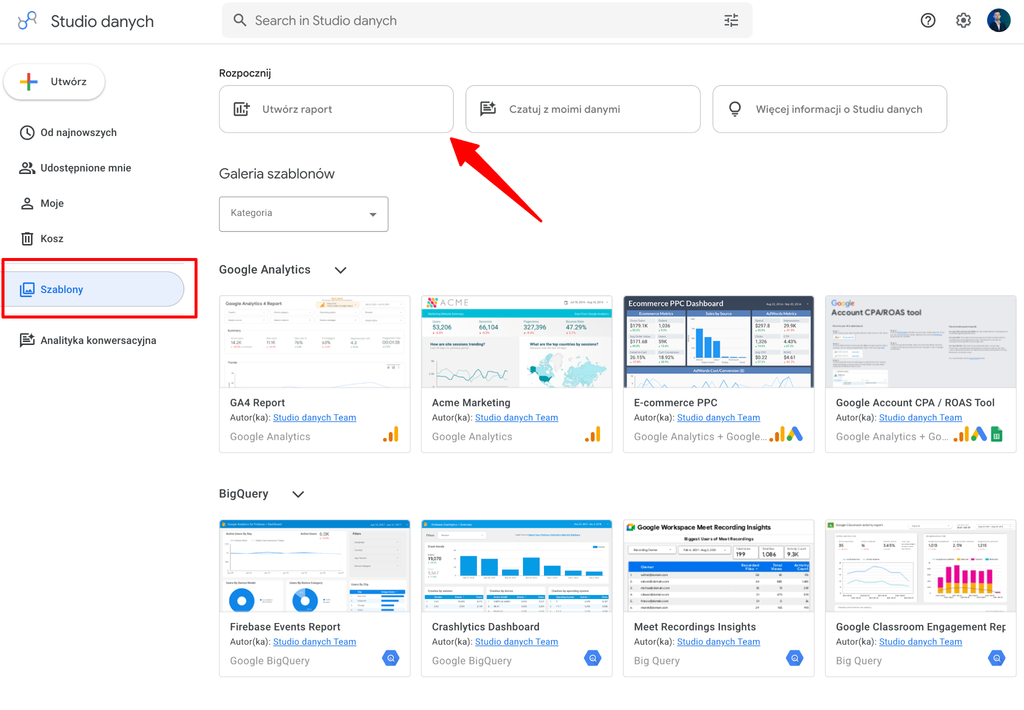
Task: Open Więcej informacji o Studiu danych
Action: pyautogui.click(x=829, y=109)
